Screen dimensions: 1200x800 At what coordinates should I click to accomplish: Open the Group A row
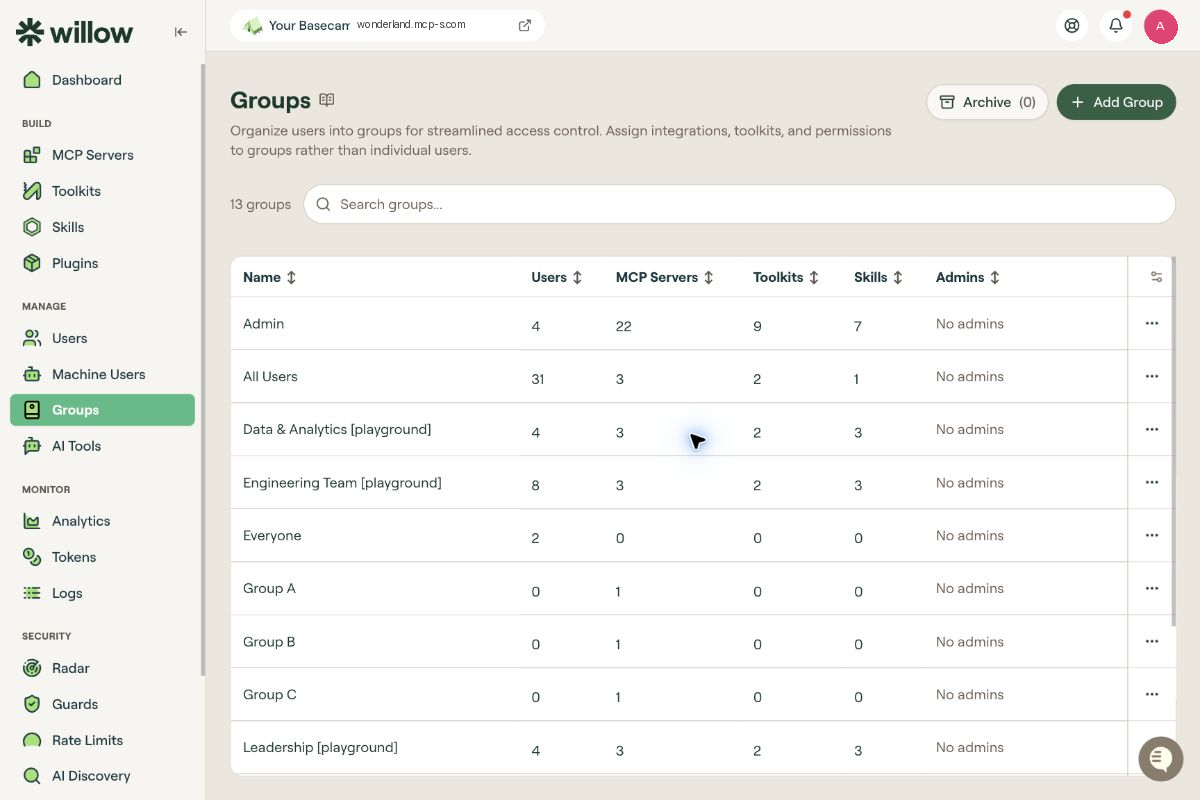679,588
